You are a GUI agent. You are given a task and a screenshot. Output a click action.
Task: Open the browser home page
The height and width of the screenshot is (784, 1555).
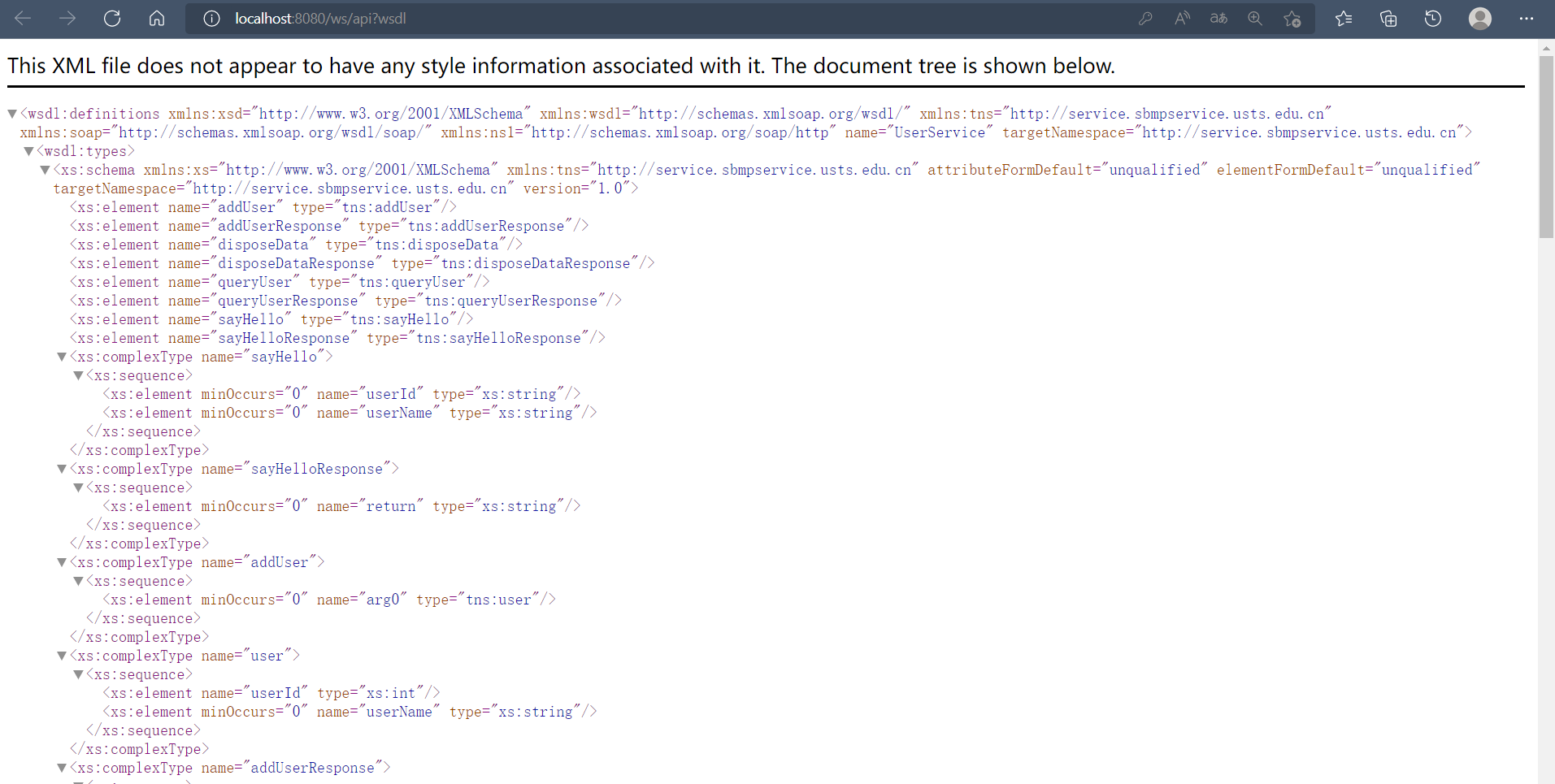coord(157,18)
